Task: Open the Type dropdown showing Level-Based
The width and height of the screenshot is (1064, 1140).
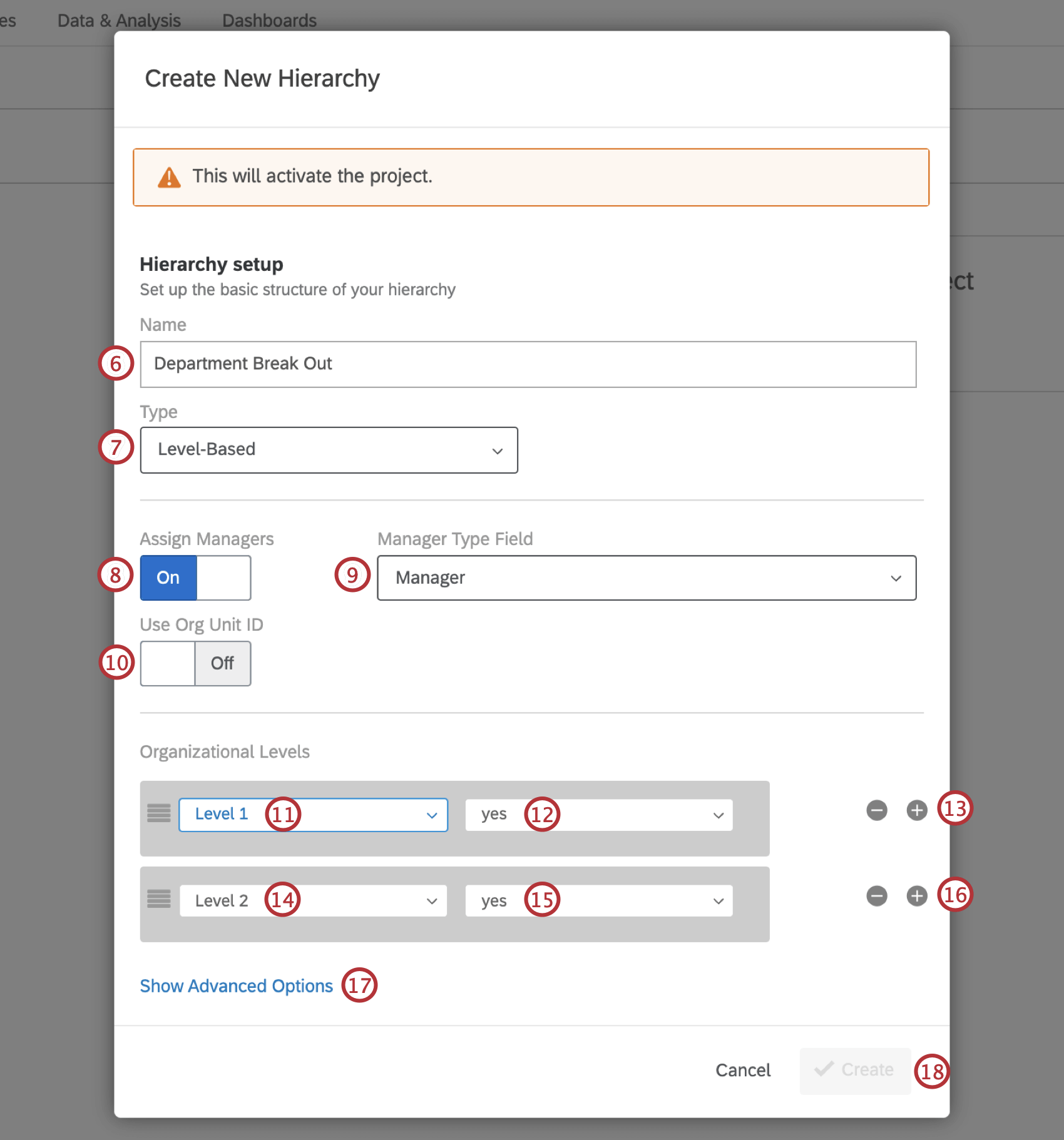Action: coord(329,450)
